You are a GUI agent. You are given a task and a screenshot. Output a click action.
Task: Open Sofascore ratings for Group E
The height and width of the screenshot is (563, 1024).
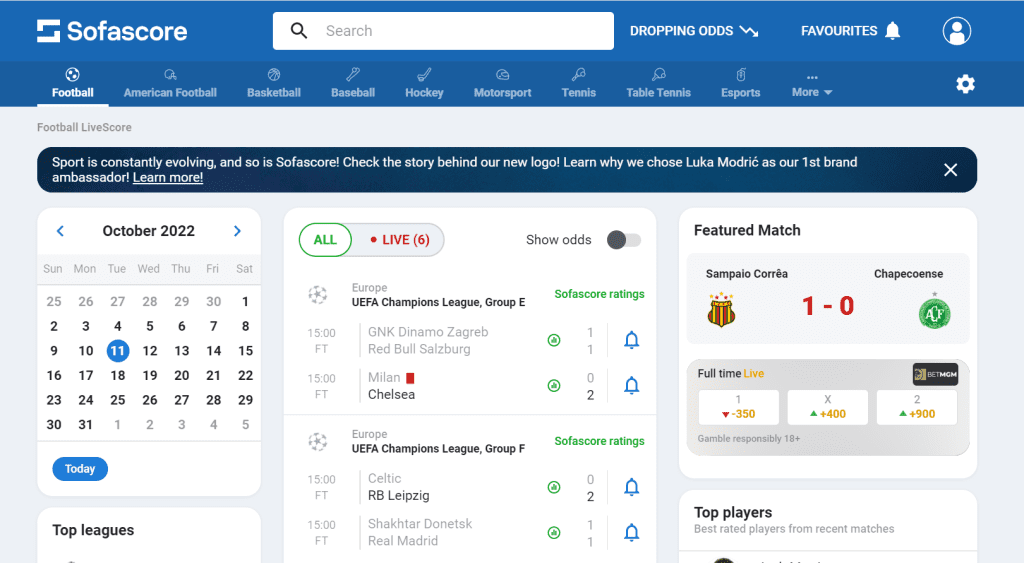(599, 294)
